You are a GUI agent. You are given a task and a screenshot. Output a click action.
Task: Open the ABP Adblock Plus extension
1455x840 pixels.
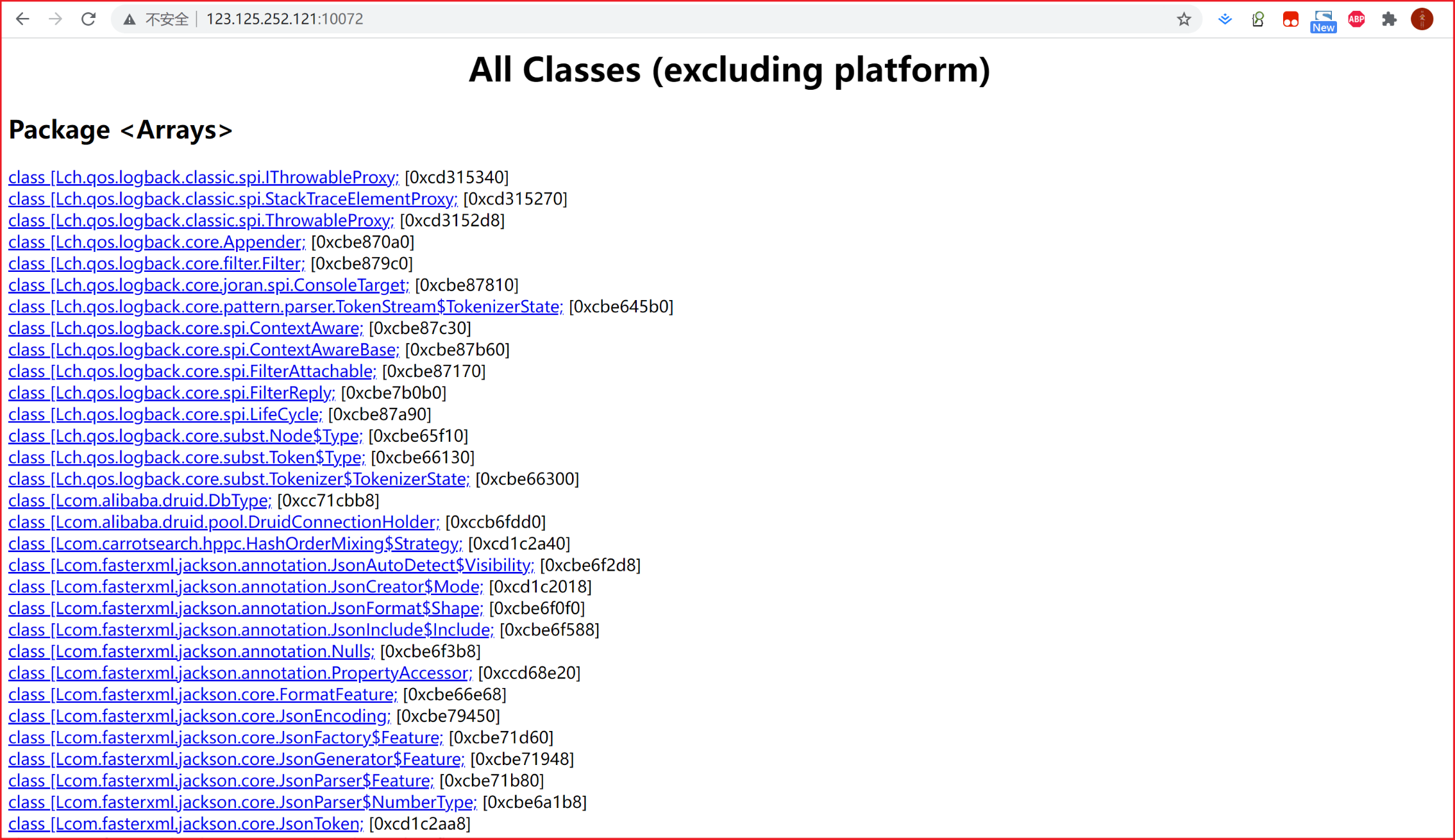pos(1356,19)
